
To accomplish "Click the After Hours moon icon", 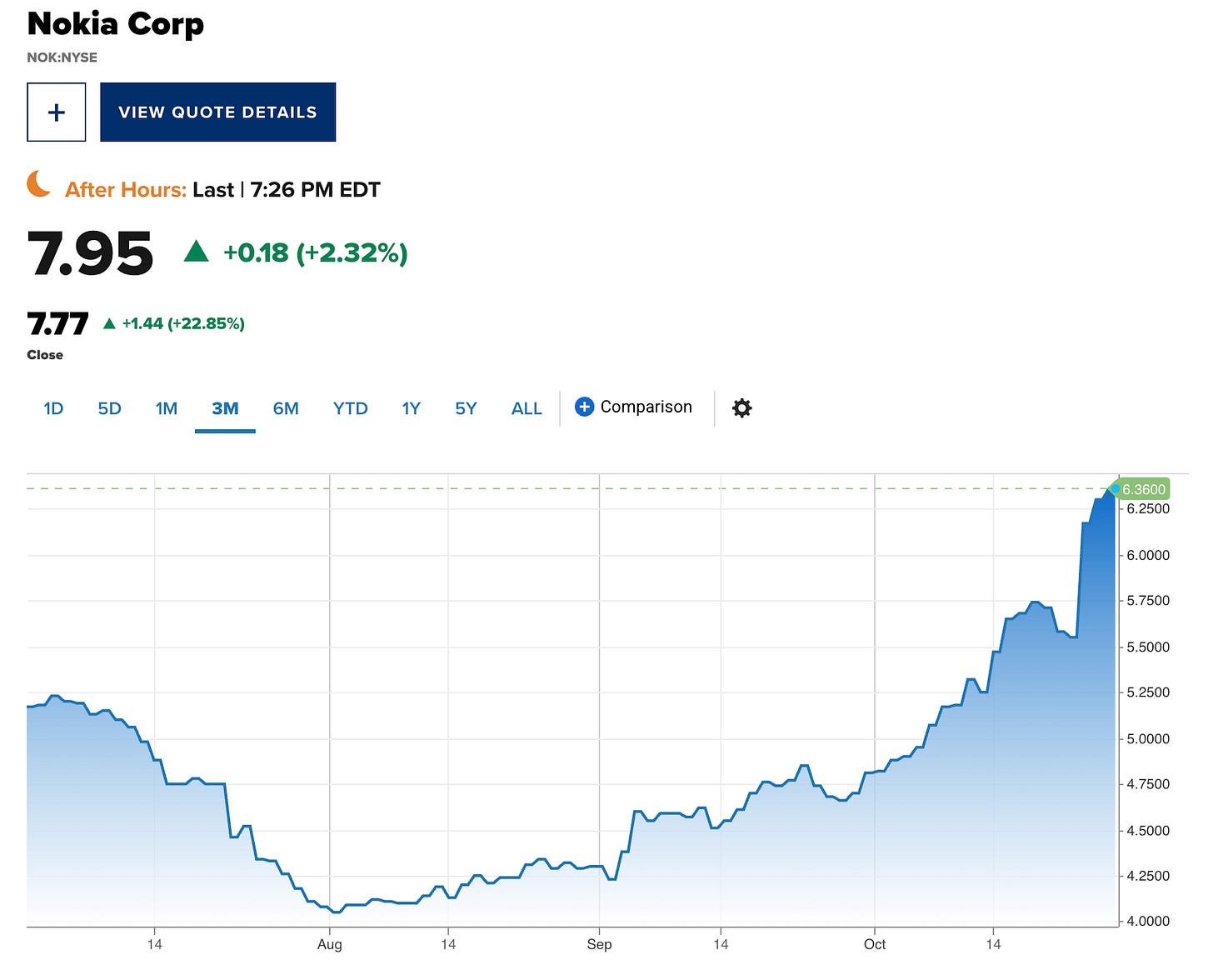I will pyautogui.click(x=39, y=184).
